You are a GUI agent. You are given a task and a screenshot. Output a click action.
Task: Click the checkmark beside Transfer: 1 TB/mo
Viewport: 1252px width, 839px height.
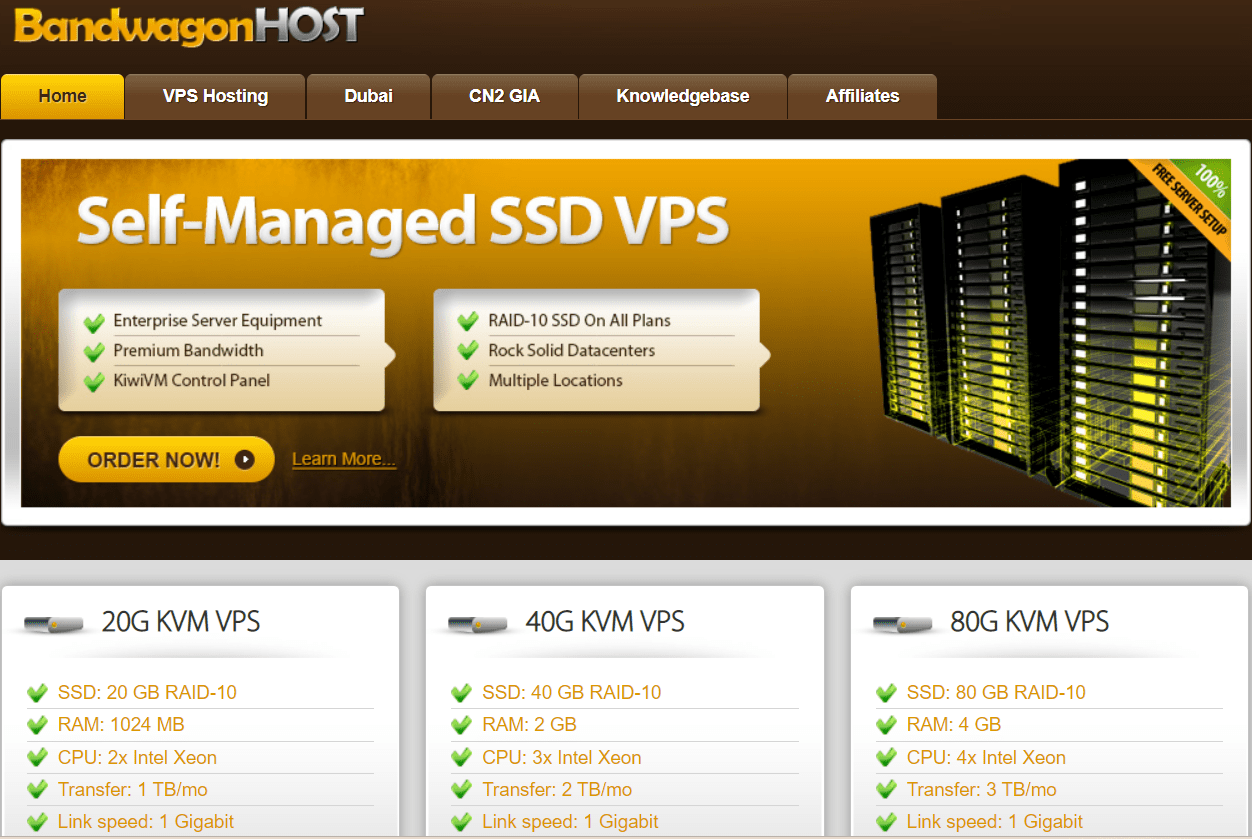(x=38, y=790)
